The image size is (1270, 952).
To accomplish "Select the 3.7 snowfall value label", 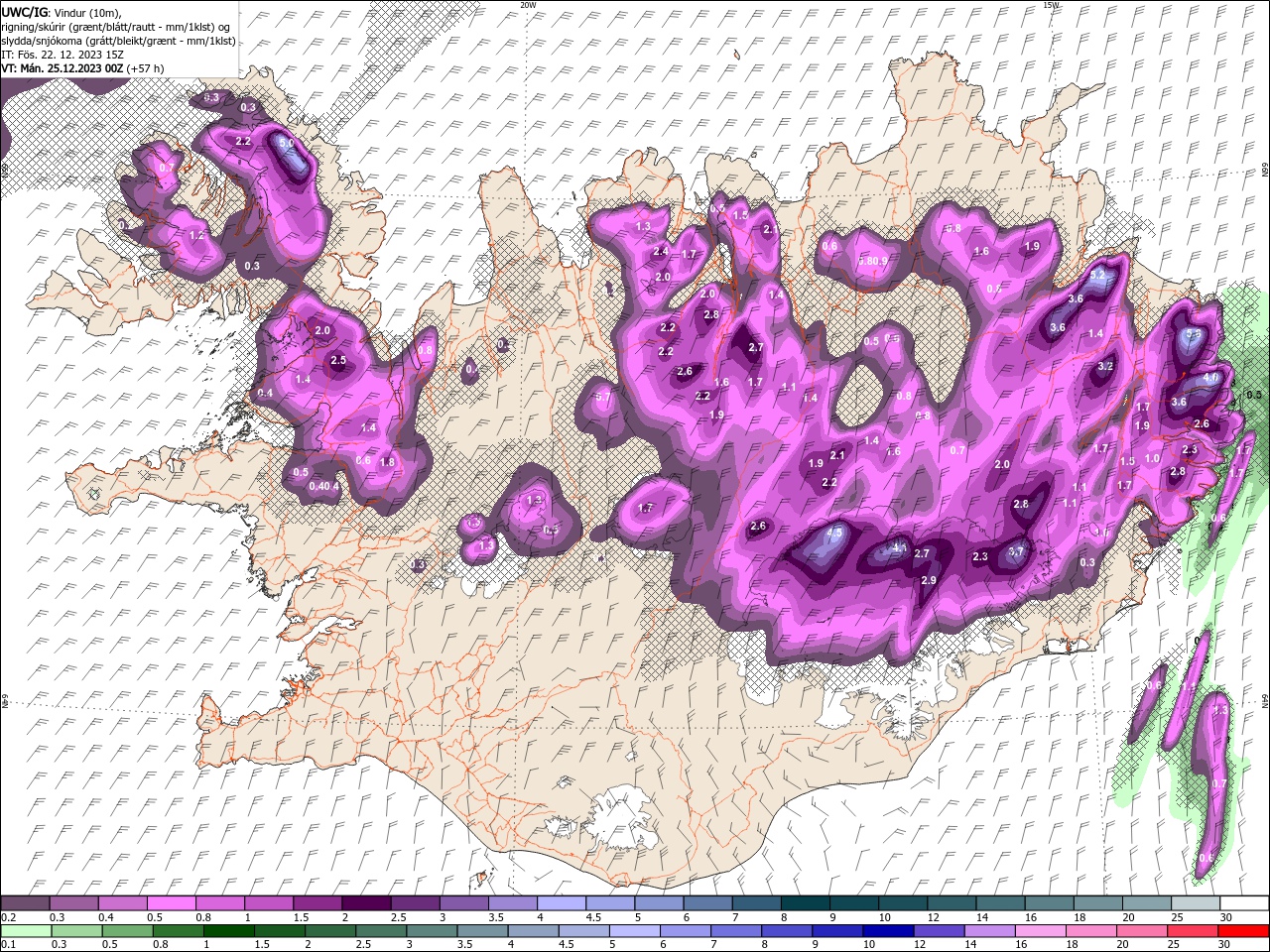I will click(1016, 552).
